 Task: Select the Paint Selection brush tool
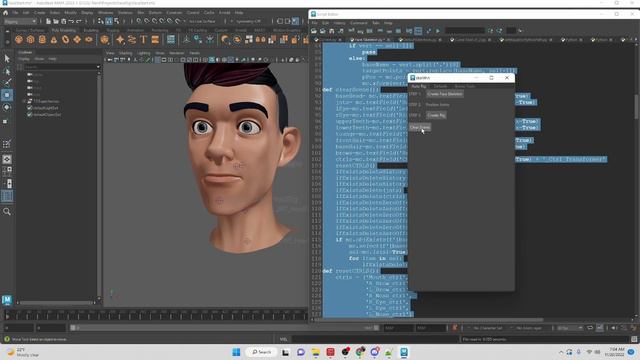click(x=7, y=83)
